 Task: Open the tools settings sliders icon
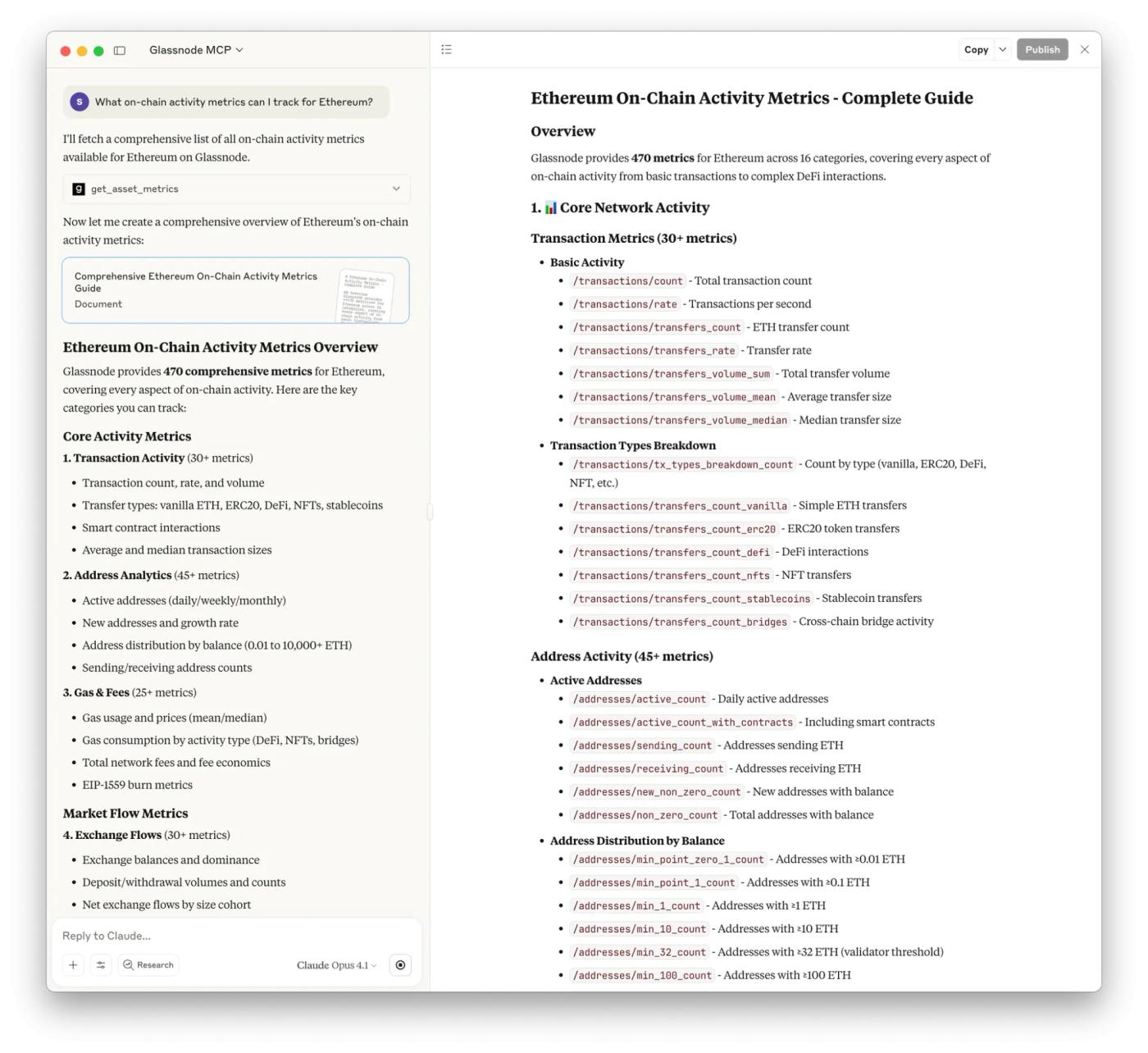101,965
